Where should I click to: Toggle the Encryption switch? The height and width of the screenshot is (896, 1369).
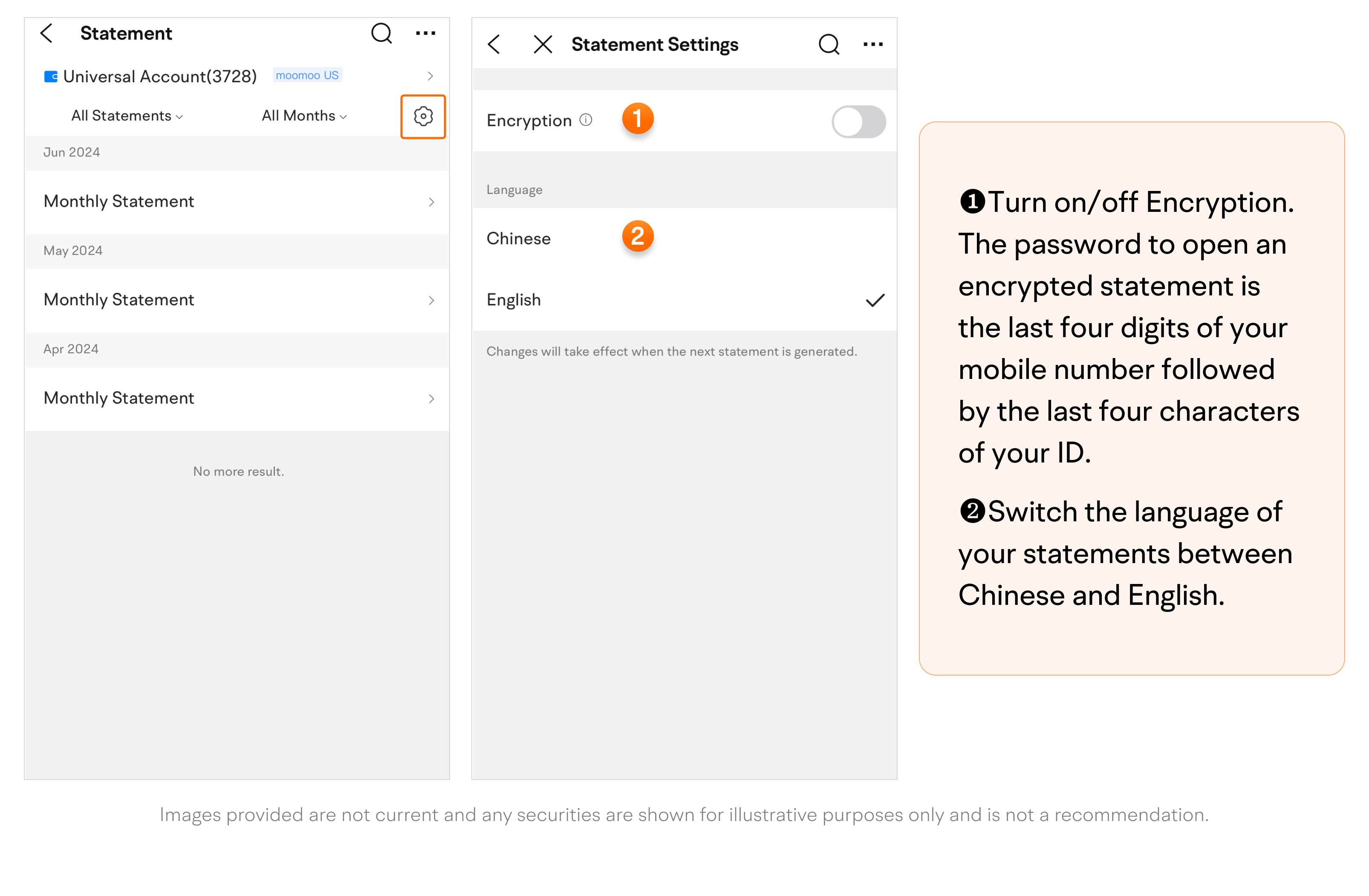(x=858, y=121)
